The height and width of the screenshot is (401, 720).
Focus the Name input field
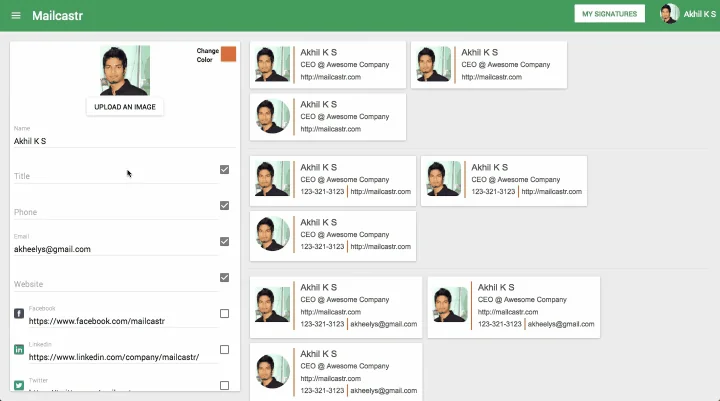(x=124, y=141)
